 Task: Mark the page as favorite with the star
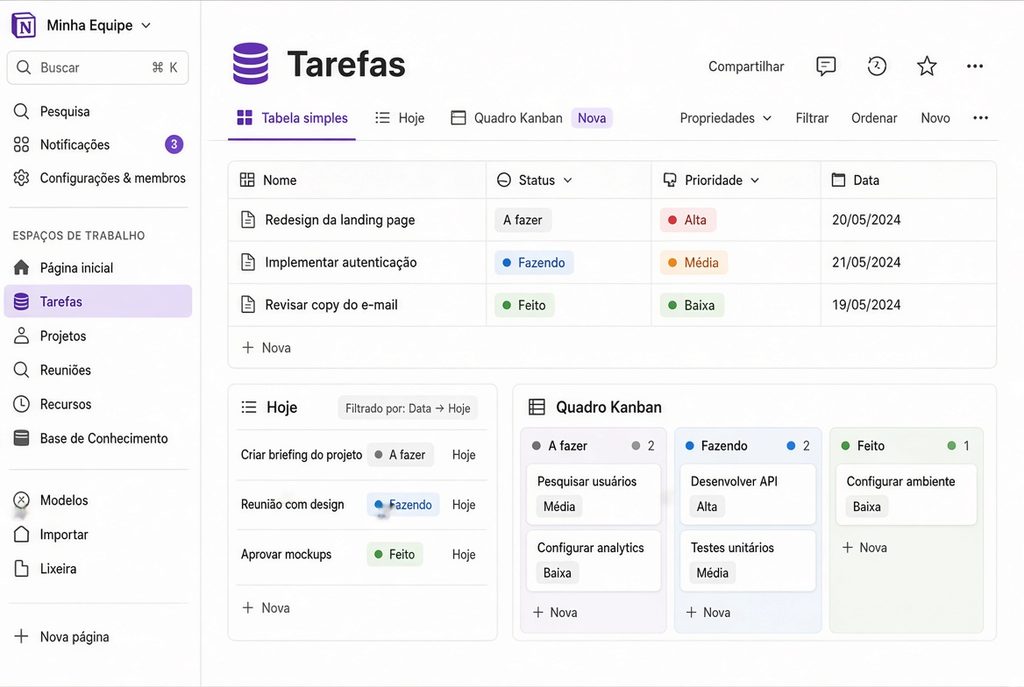click(927, 66)
